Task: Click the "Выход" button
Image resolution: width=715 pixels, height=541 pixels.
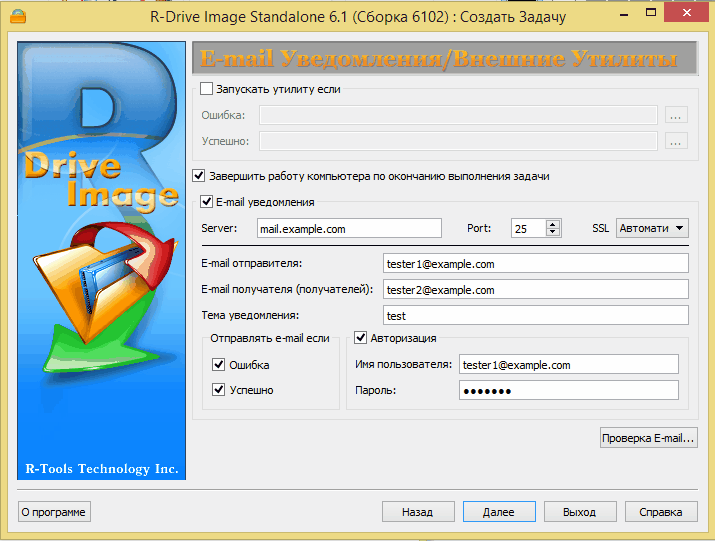Action: point(580,512)
